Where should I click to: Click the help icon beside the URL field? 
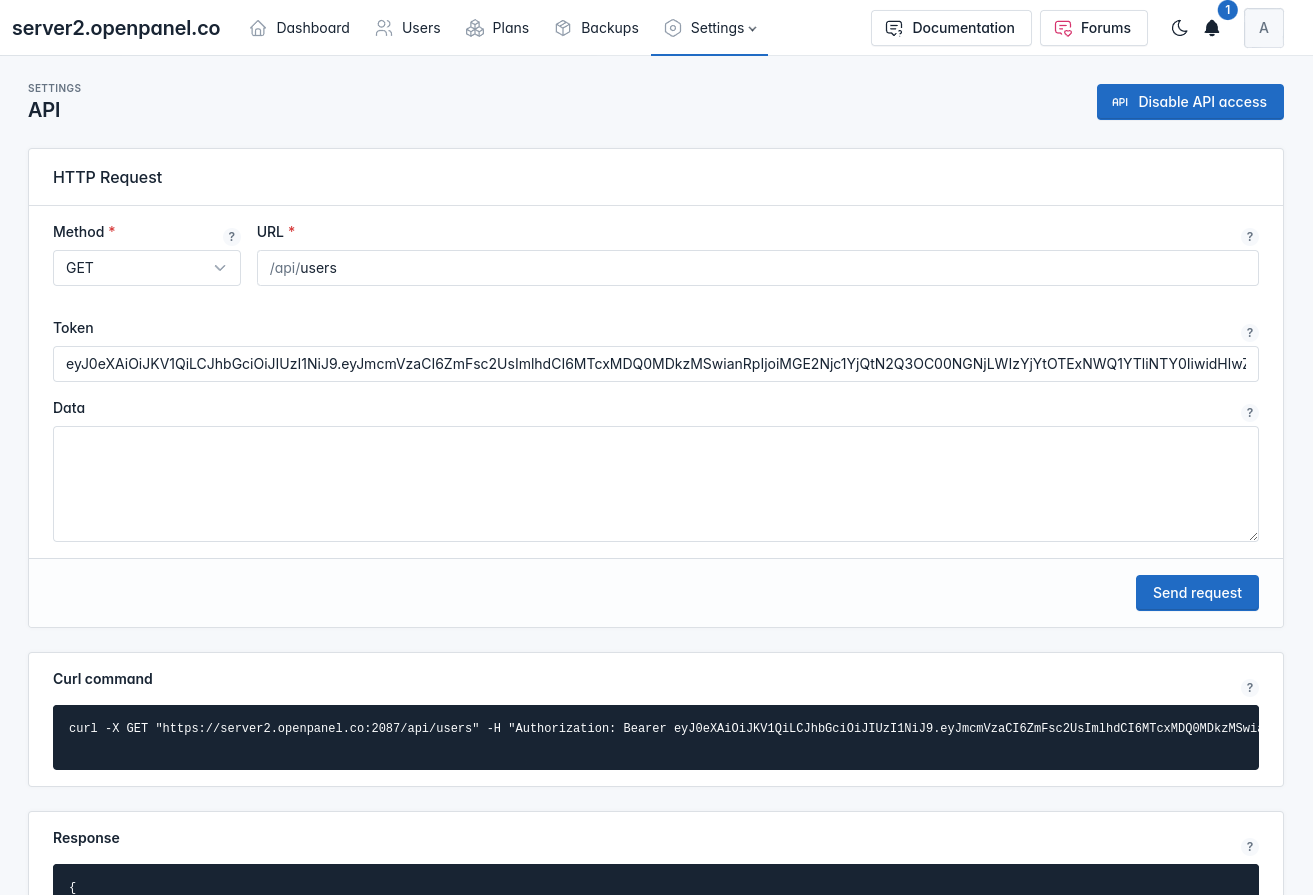point(1249,237)
